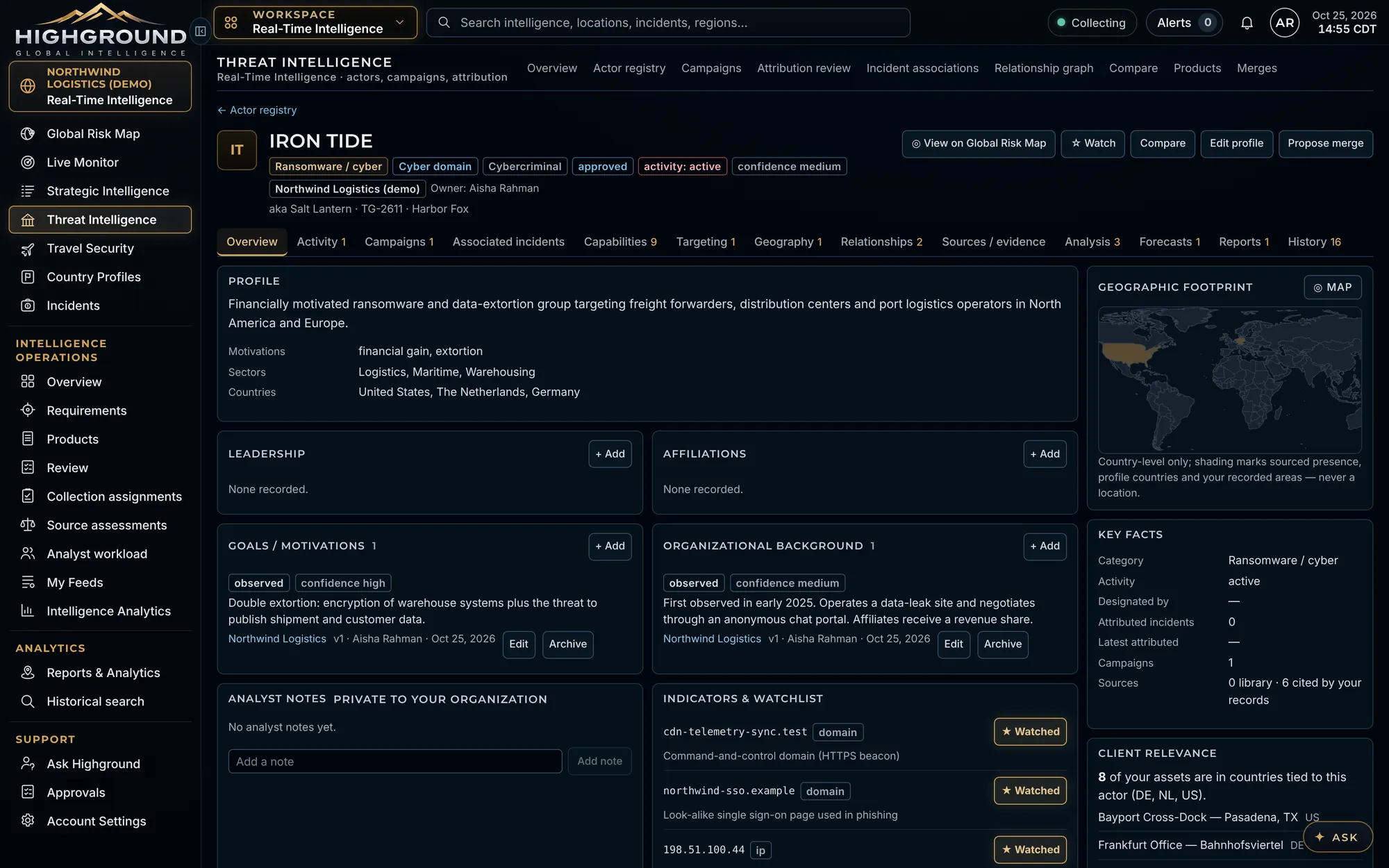Click the notifications bell icon
Image resolution: width=1389 pixels, height=868 pixels.
point(1247,23)
